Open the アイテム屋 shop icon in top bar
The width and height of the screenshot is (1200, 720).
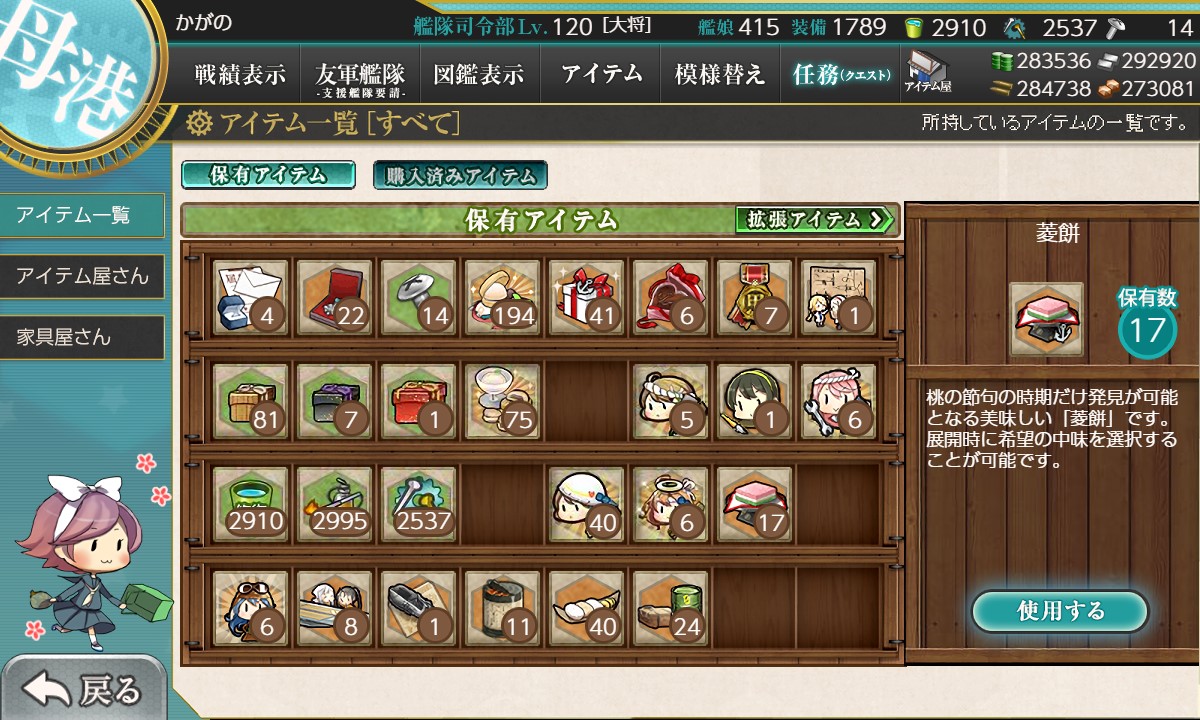click(x=927, y=73)
